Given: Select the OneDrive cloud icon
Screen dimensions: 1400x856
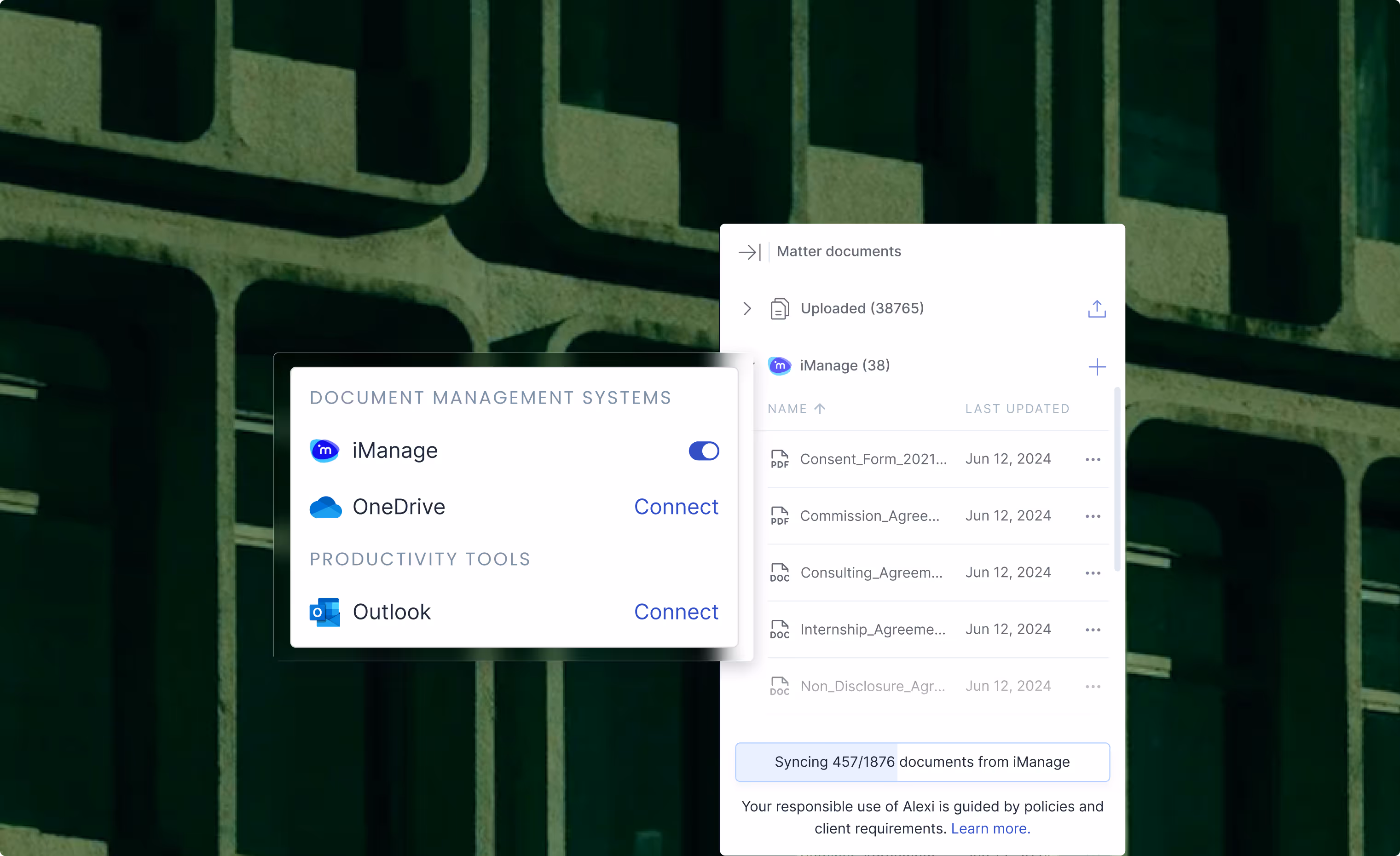Looking at the screenshot, I should tap(325, 507).
